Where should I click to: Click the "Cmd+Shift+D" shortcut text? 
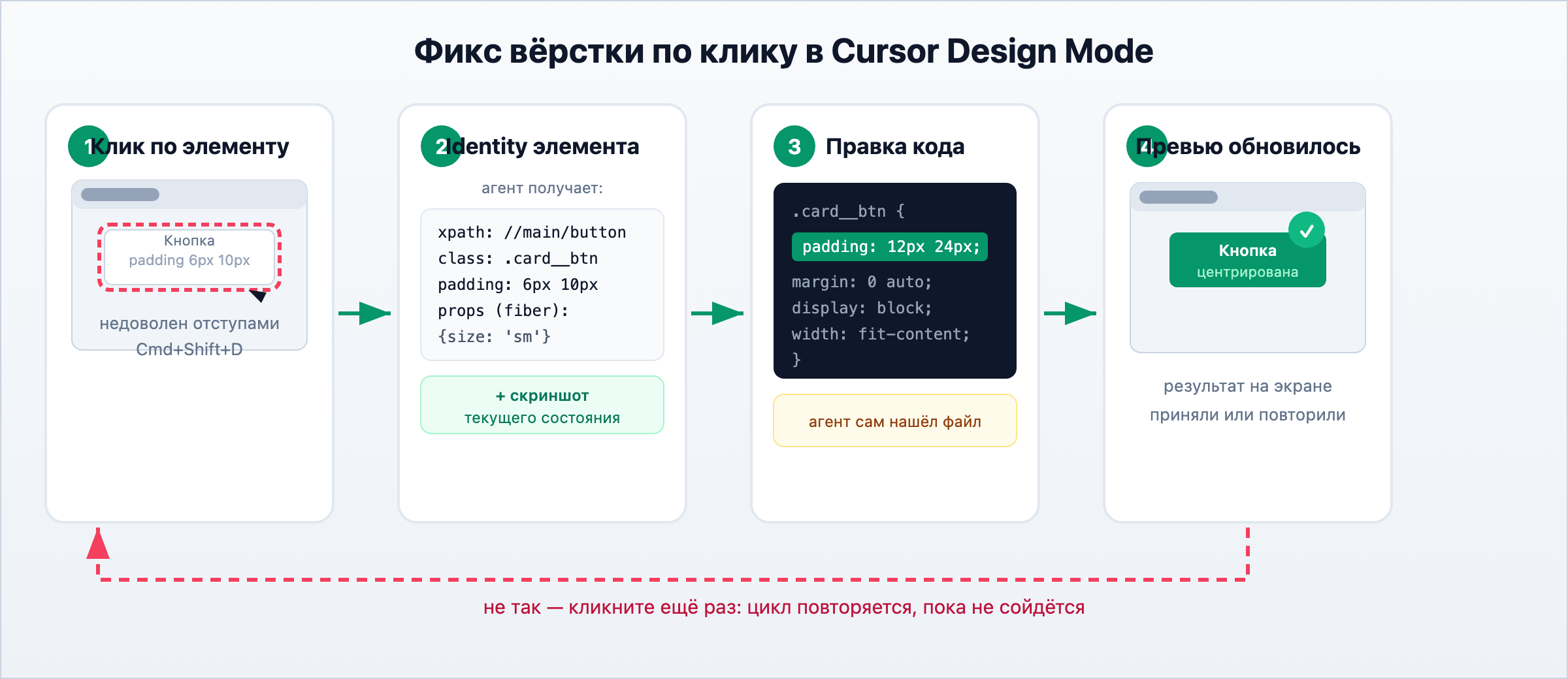coord(189,349)
